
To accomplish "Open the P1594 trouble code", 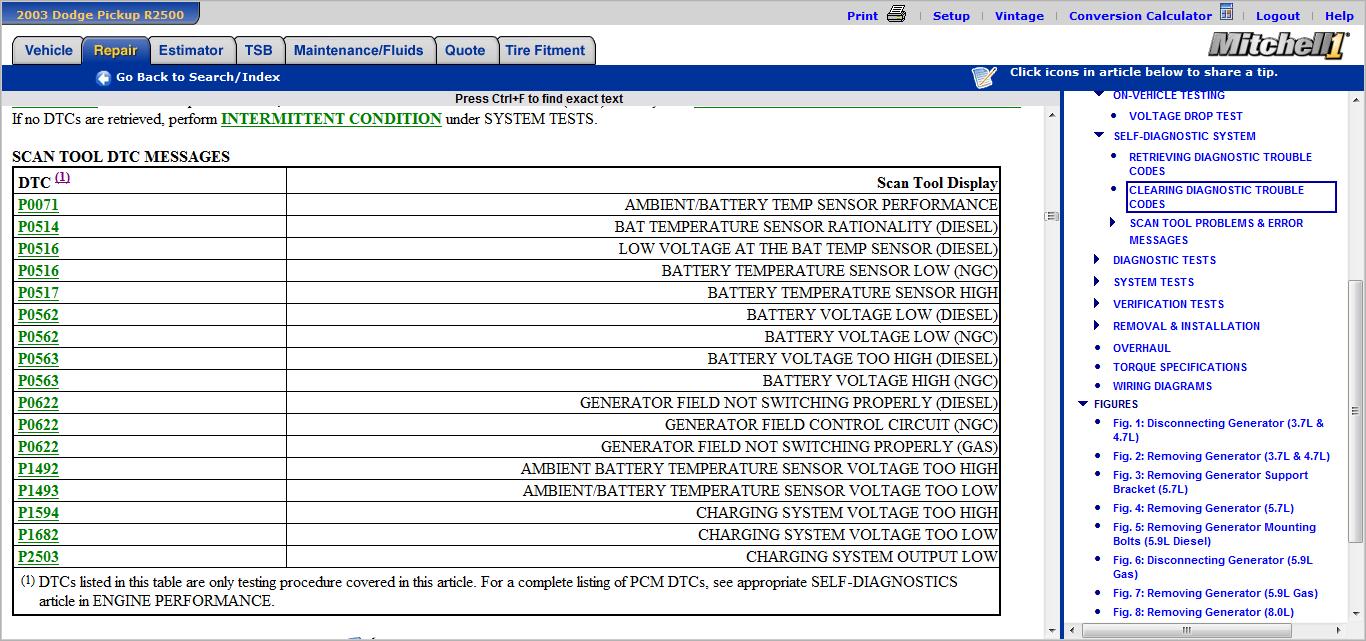I will 38,513.
